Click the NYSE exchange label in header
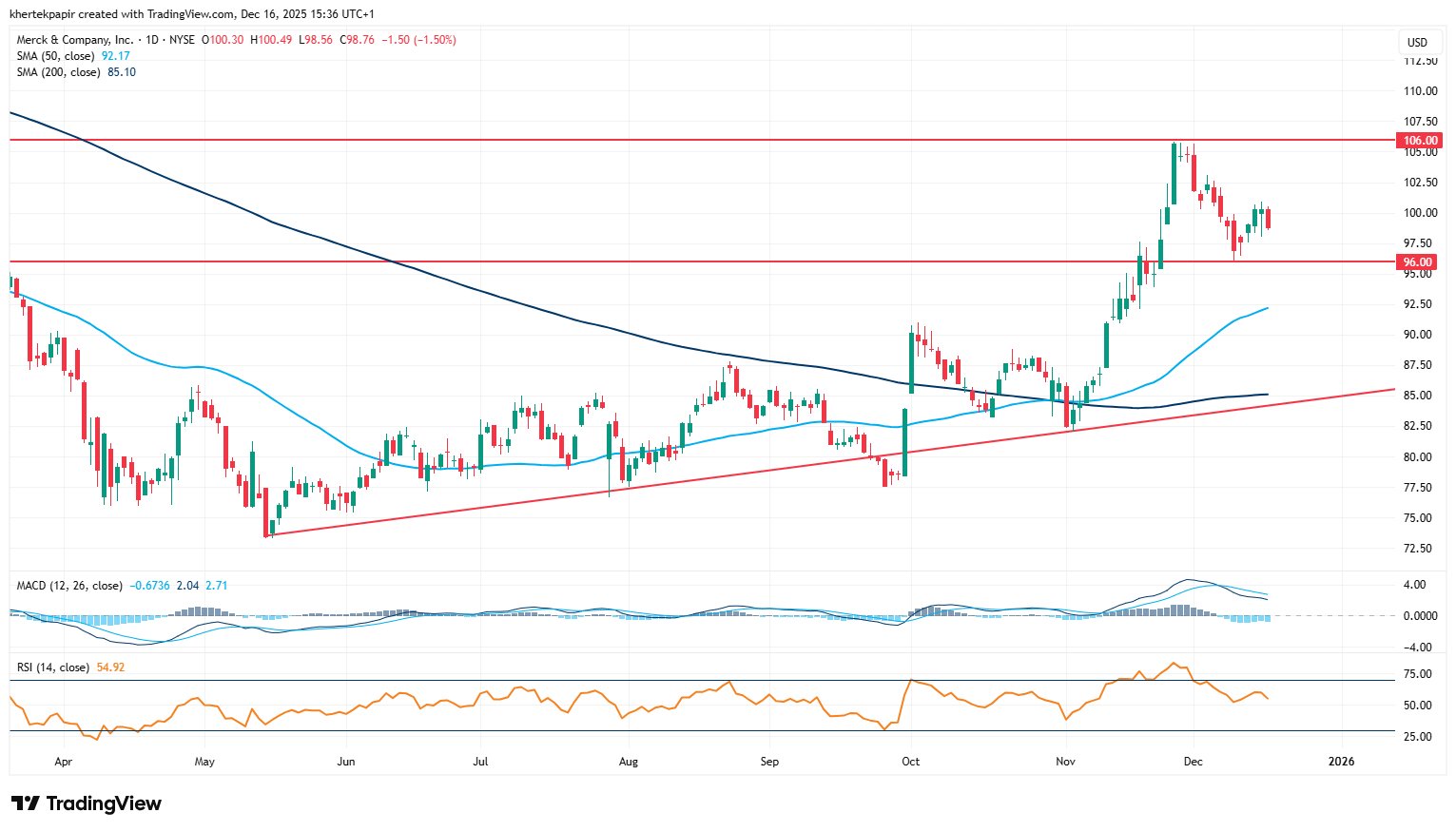1456x832 pixels. coord(182,40)
